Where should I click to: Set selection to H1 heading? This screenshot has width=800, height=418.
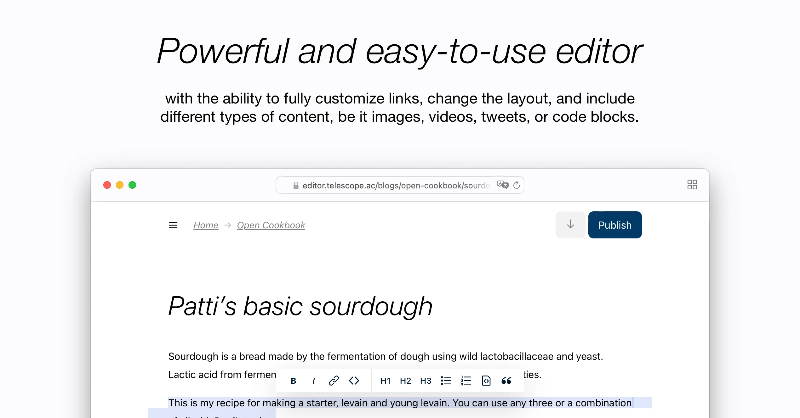pos(385,381)
